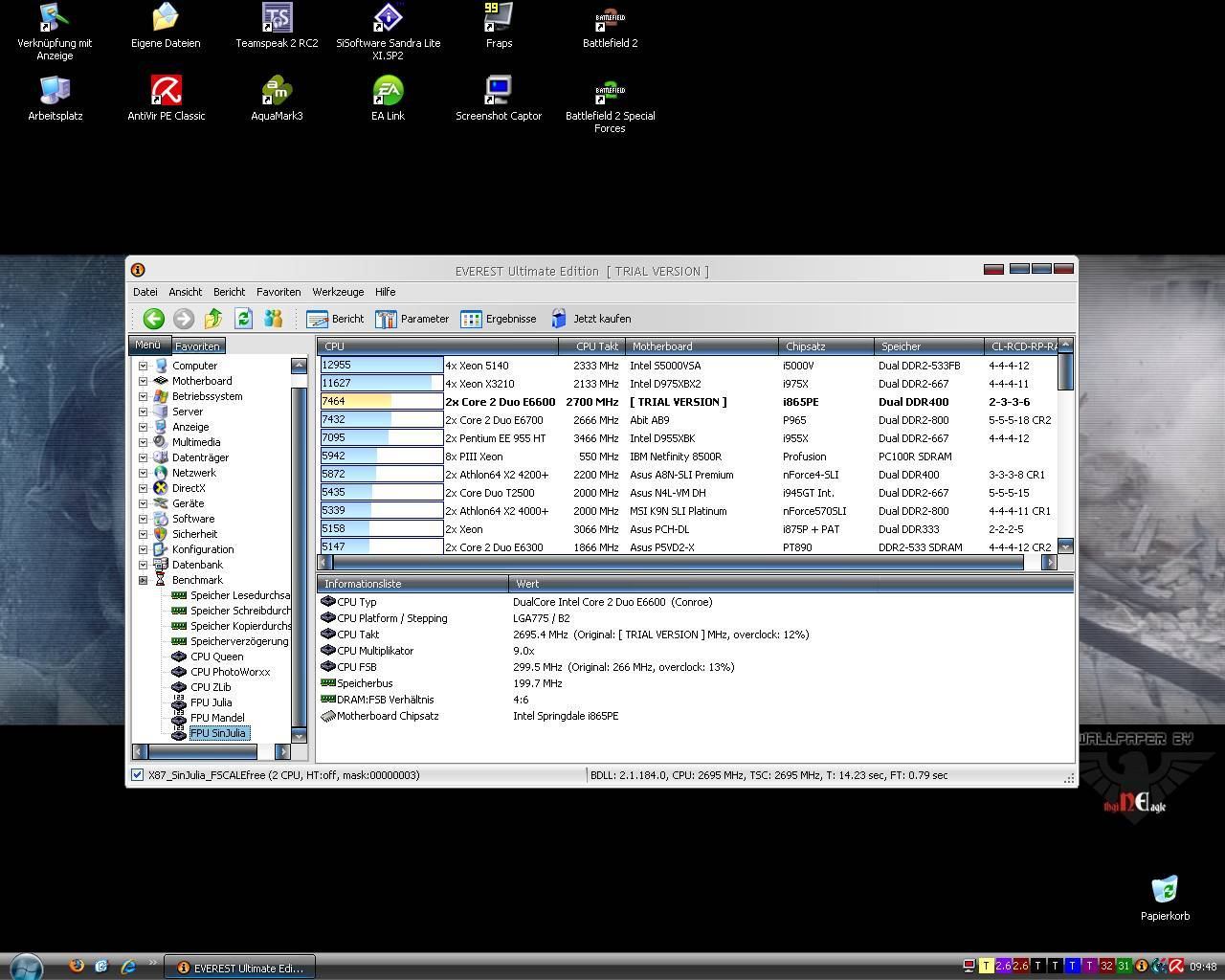Select the Software icon in tree
Screen dimensions: 1225x980
coord(161,519)
